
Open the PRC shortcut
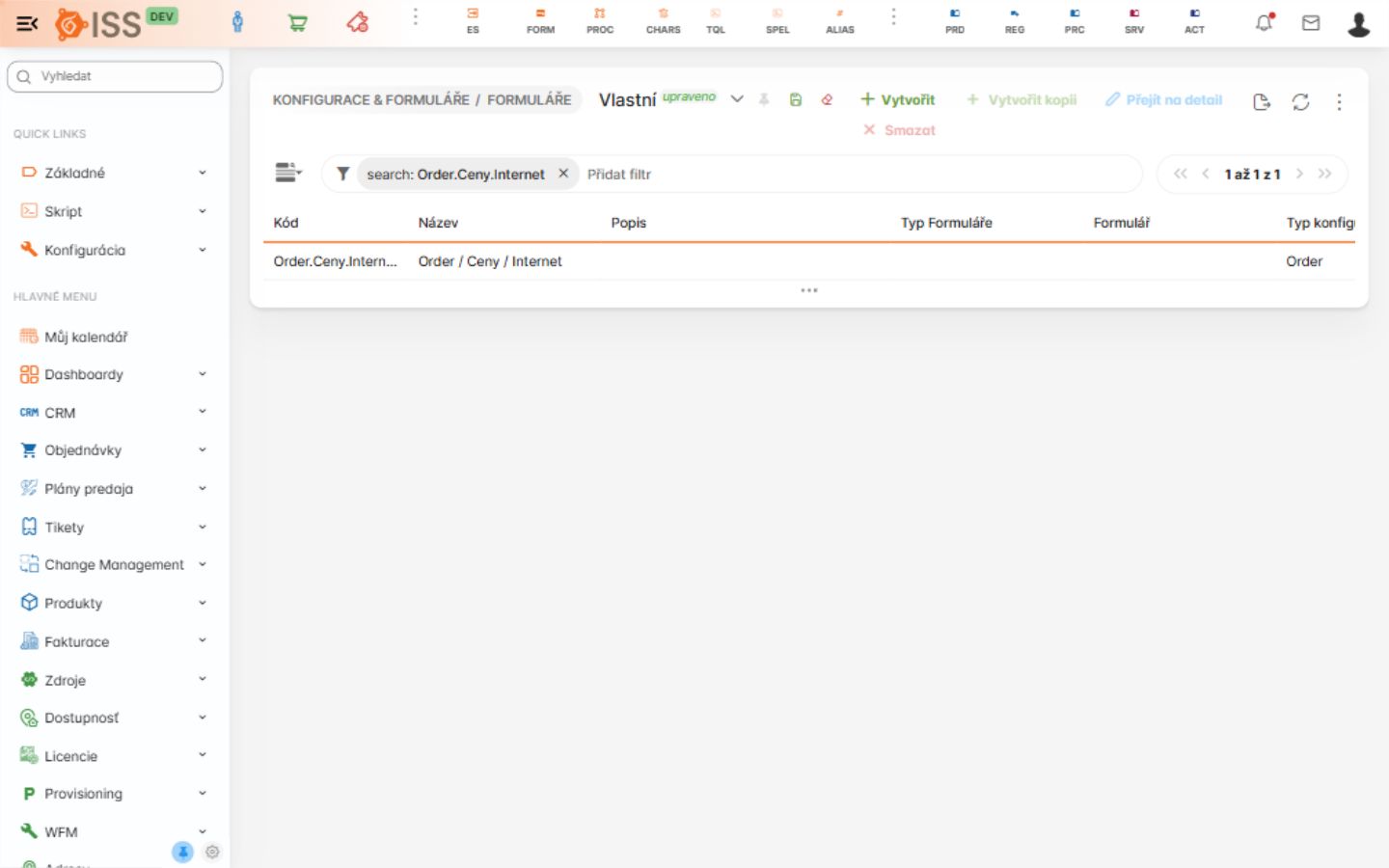coord(1075,21)
